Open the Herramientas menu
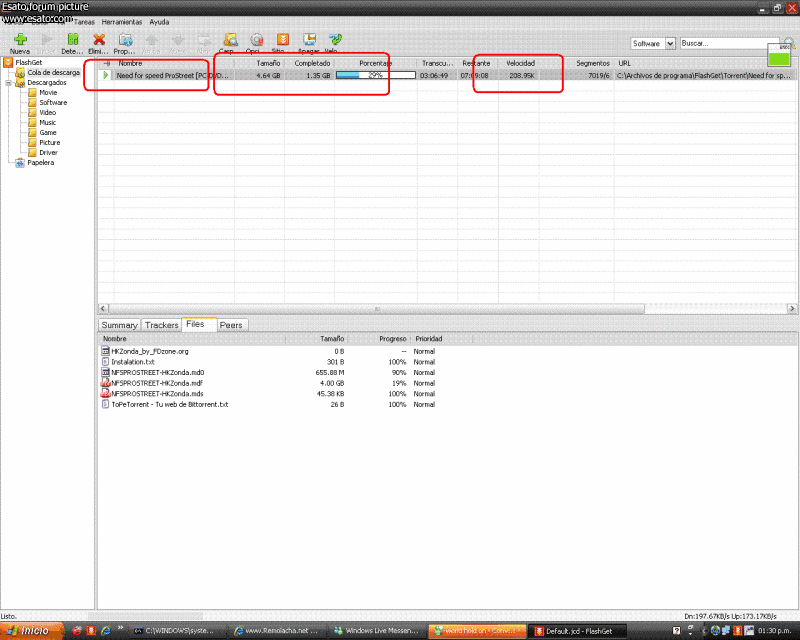The width and height of the screenshot is (800, 640). (x=121, y=22)
